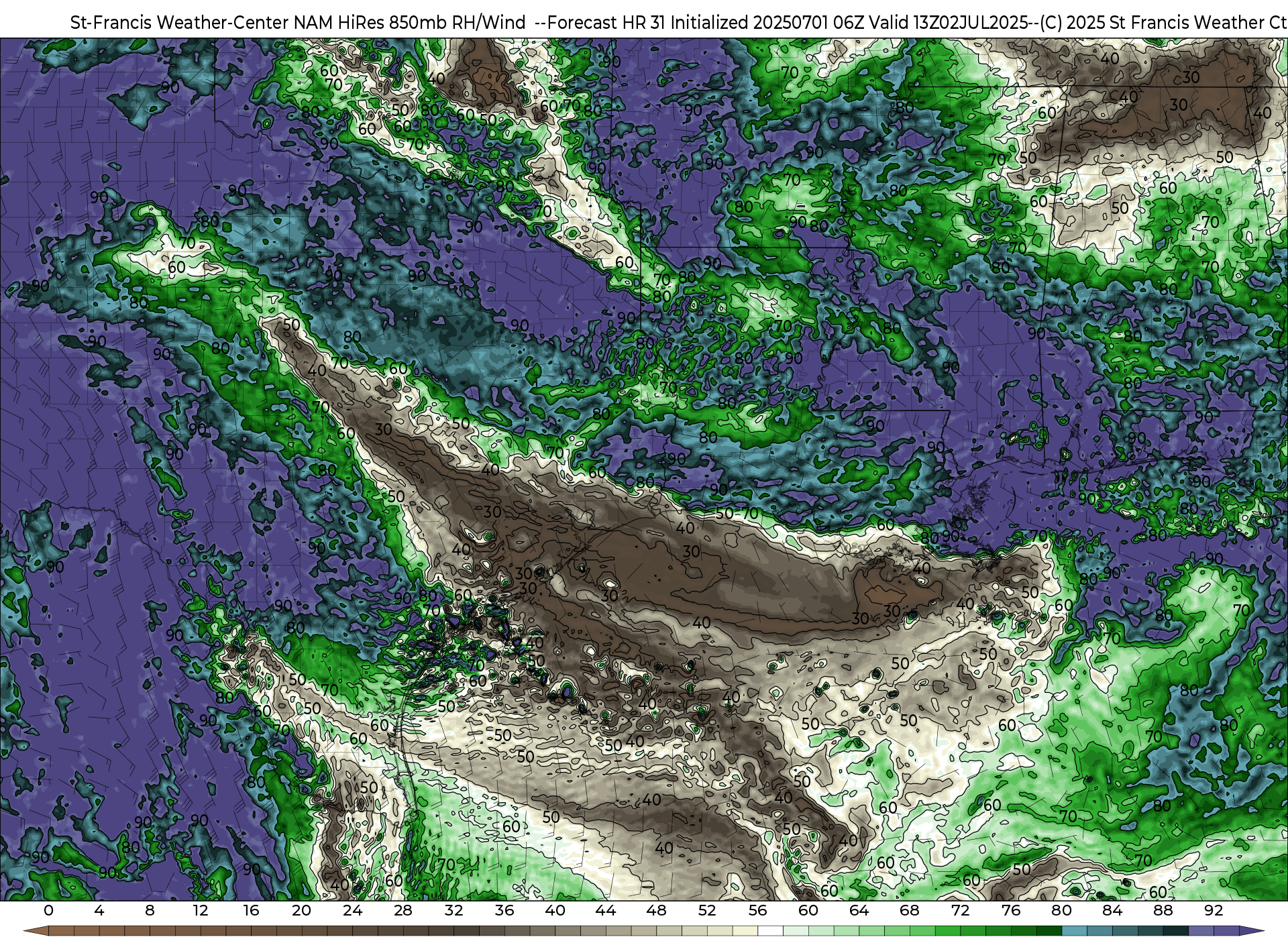This screenshot has width=1288, height=939.
Task: Click the colorbar tick label 88
Action: [1163, 911]
